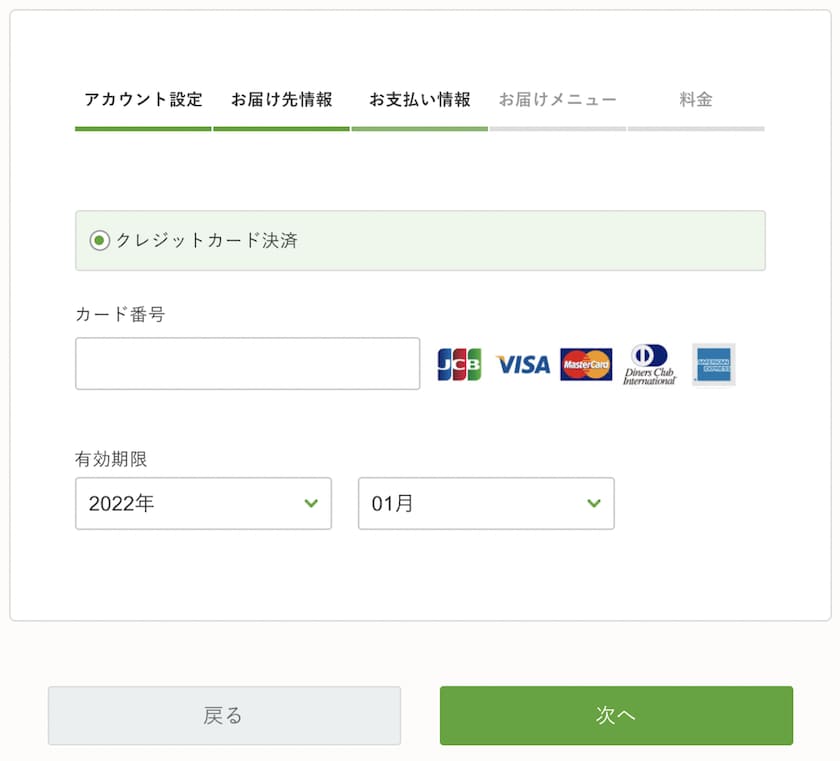
Task: Jump to the 料金 step tab
Action: [x=696, y=100]
